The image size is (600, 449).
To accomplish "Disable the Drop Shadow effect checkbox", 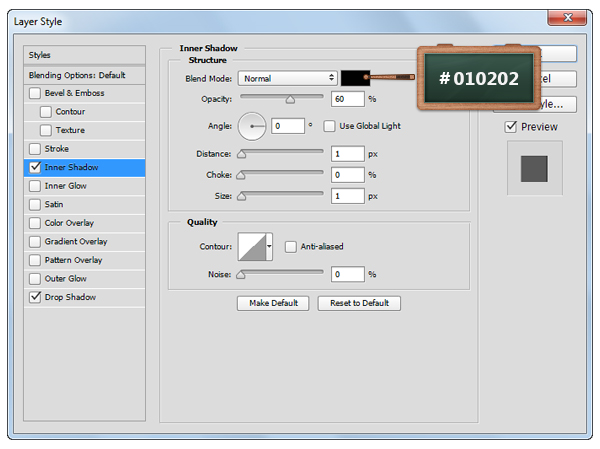I will tap(36, 297).
